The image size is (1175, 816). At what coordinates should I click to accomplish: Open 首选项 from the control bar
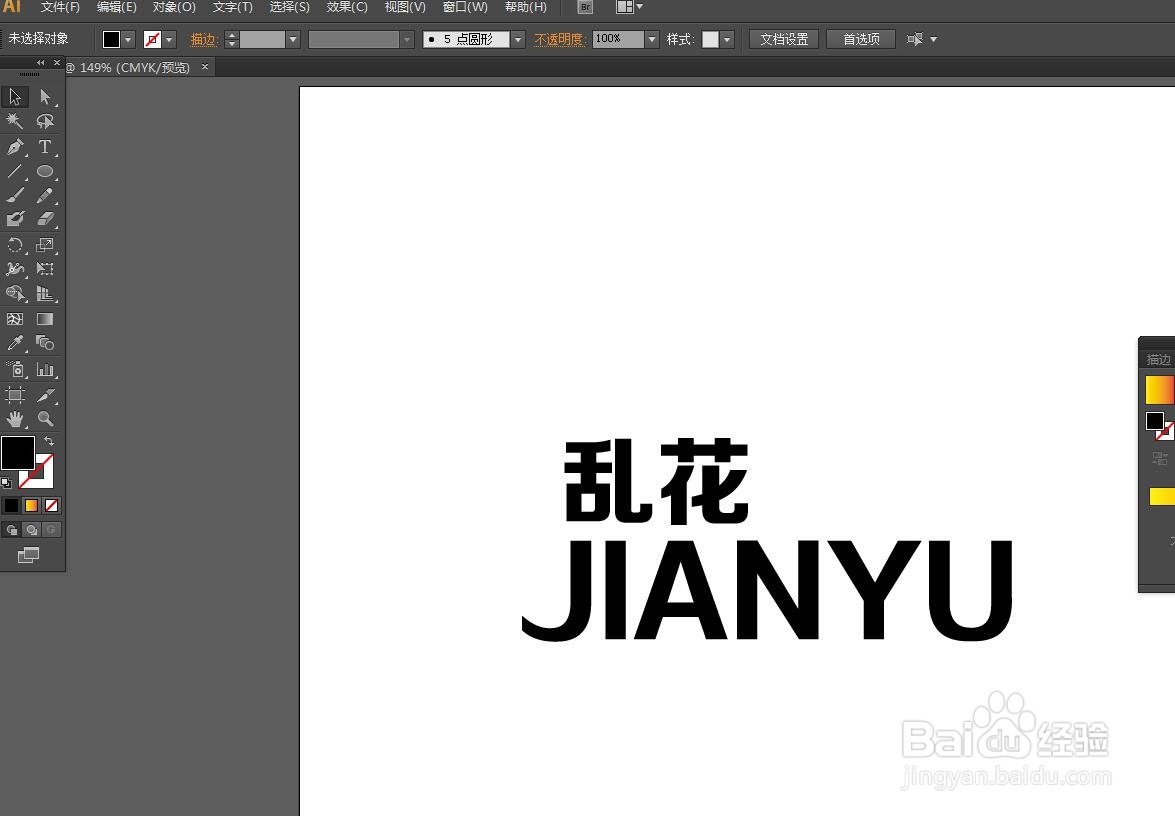pyautogui.click(x=860, y=39)
